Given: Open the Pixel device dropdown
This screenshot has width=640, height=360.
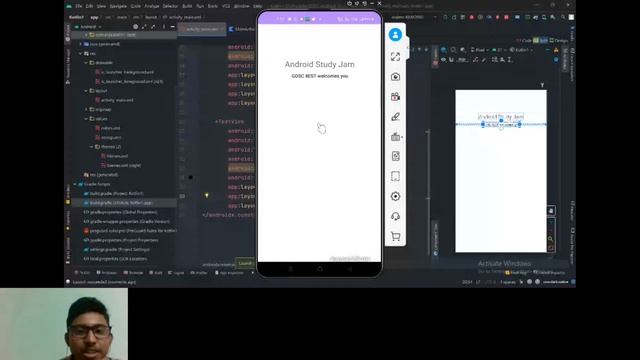Looking at the screenshot, I should click(480, 50).
